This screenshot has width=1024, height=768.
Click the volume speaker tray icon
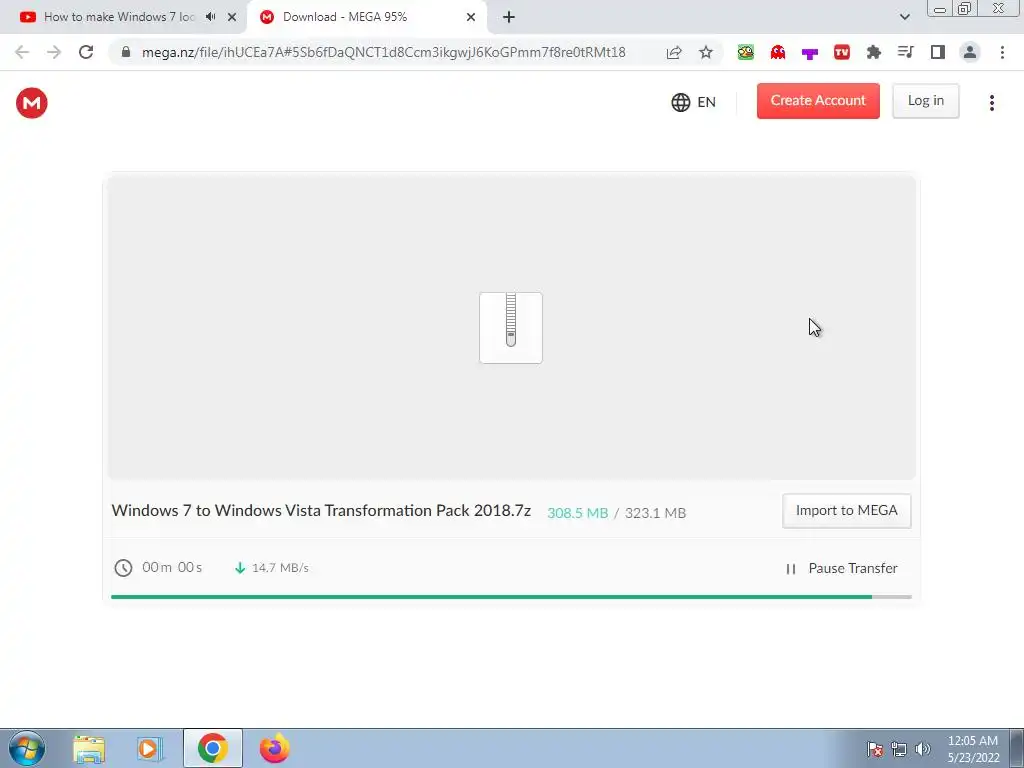[922, 749]
